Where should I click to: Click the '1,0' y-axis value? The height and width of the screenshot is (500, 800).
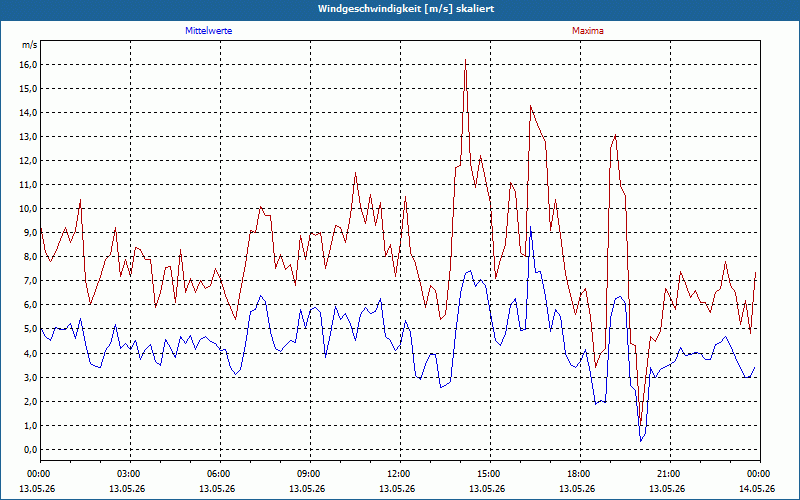(x=30, y=425)
